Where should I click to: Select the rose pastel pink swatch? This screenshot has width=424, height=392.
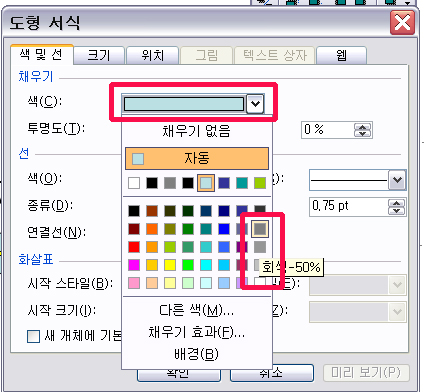(134, 283)
